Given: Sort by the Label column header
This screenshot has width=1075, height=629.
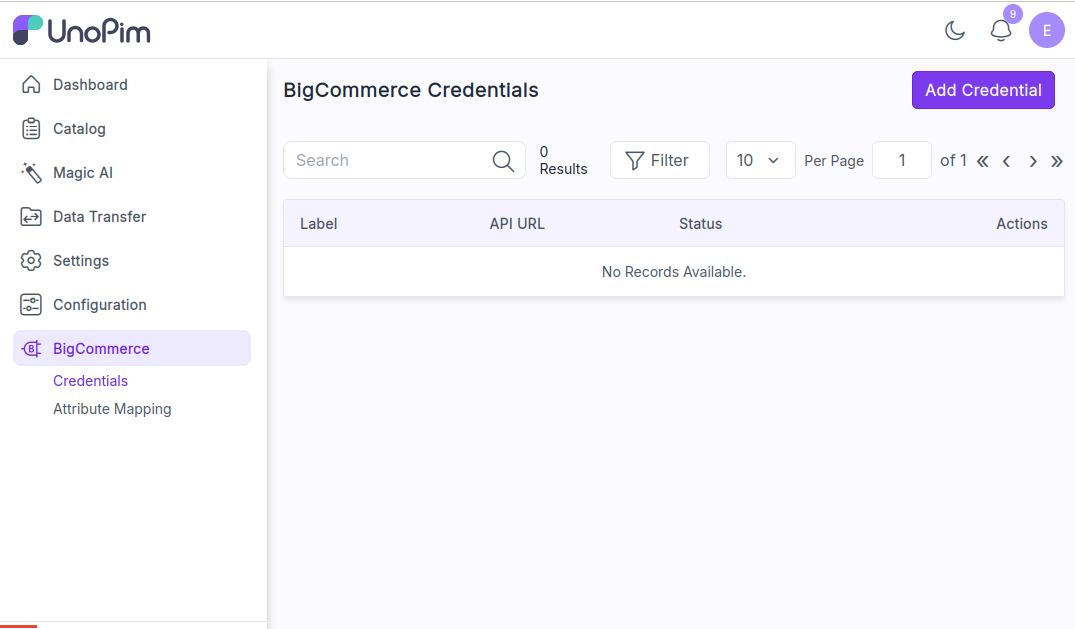Looking at the screenshot, I should pos(319,224).
